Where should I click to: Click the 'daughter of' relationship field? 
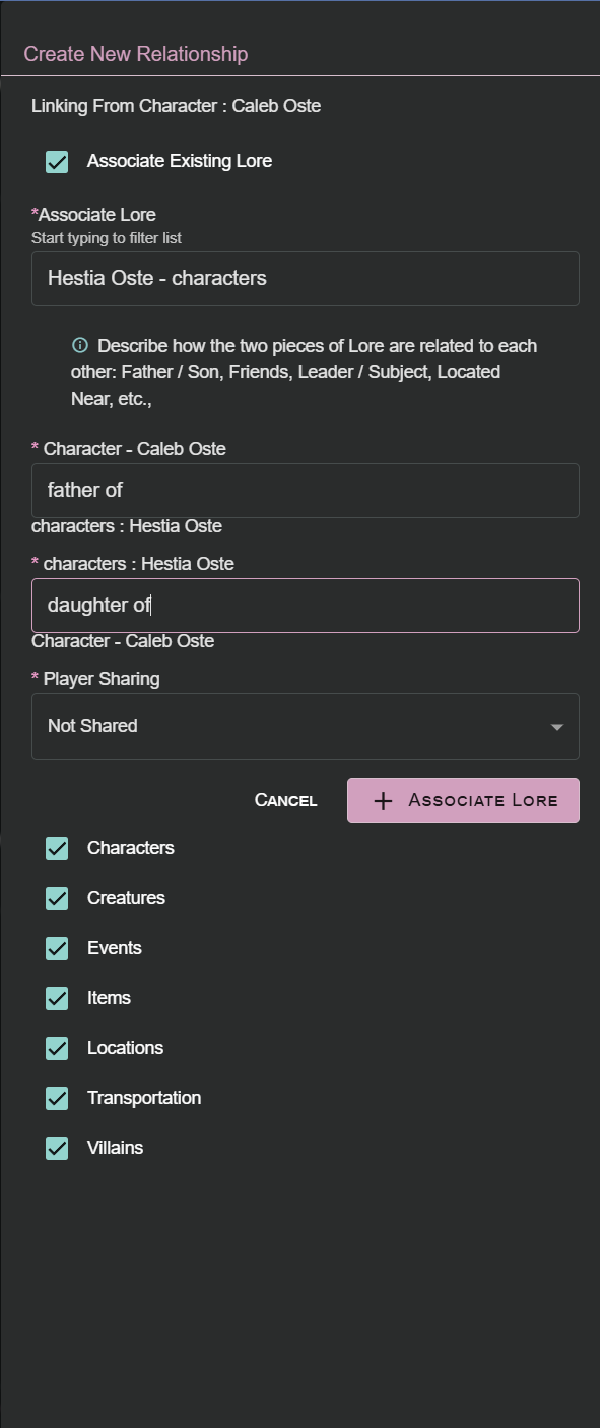[305, 605]
